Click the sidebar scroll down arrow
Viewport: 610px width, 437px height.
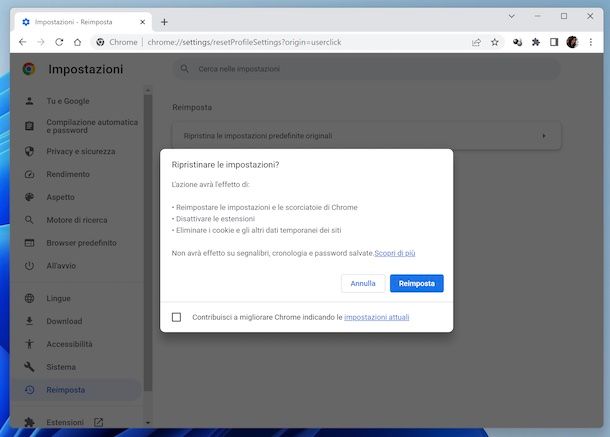pos(148,423)
